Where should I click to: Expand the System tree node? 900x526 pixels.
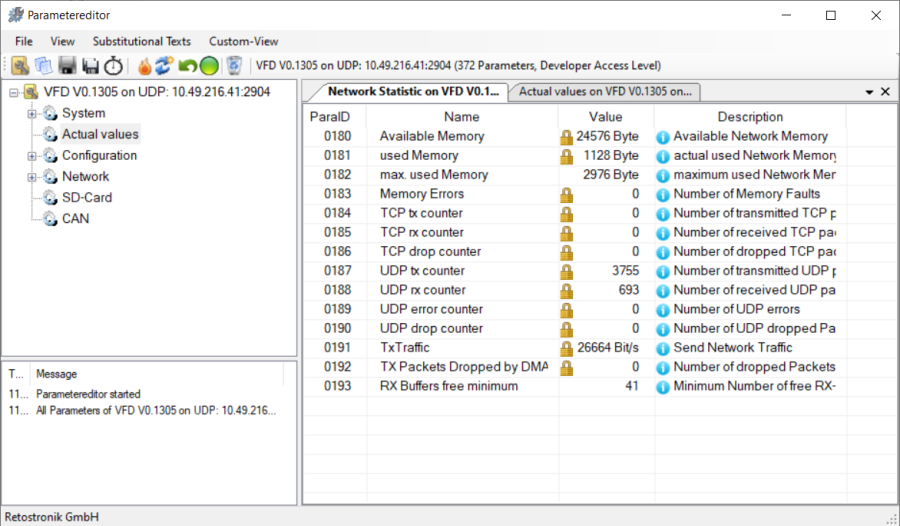click(x=32, y=114)
